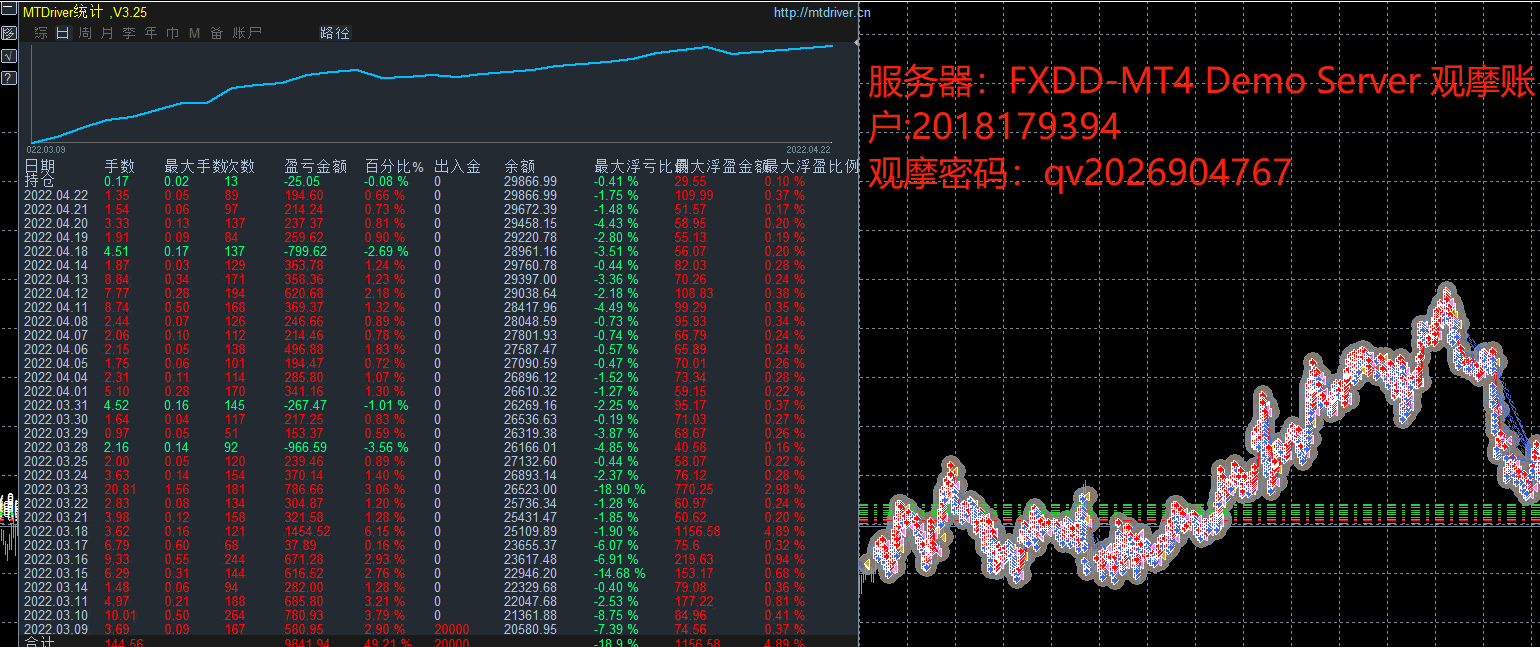Click the -2.69 % percentage value
The height and width of the screenshot is (647, 1540).
(386, 251)
